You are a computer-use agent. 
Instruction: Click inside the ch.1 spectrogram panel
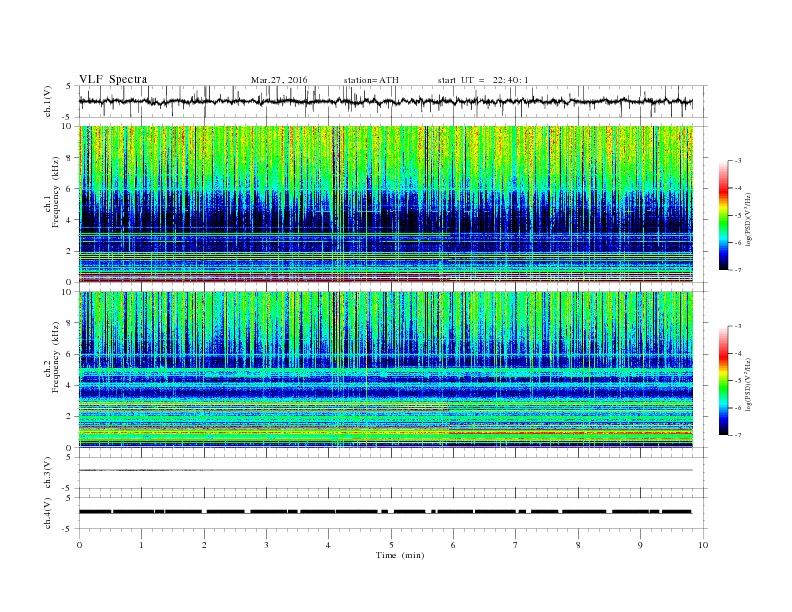pos(385,204)
